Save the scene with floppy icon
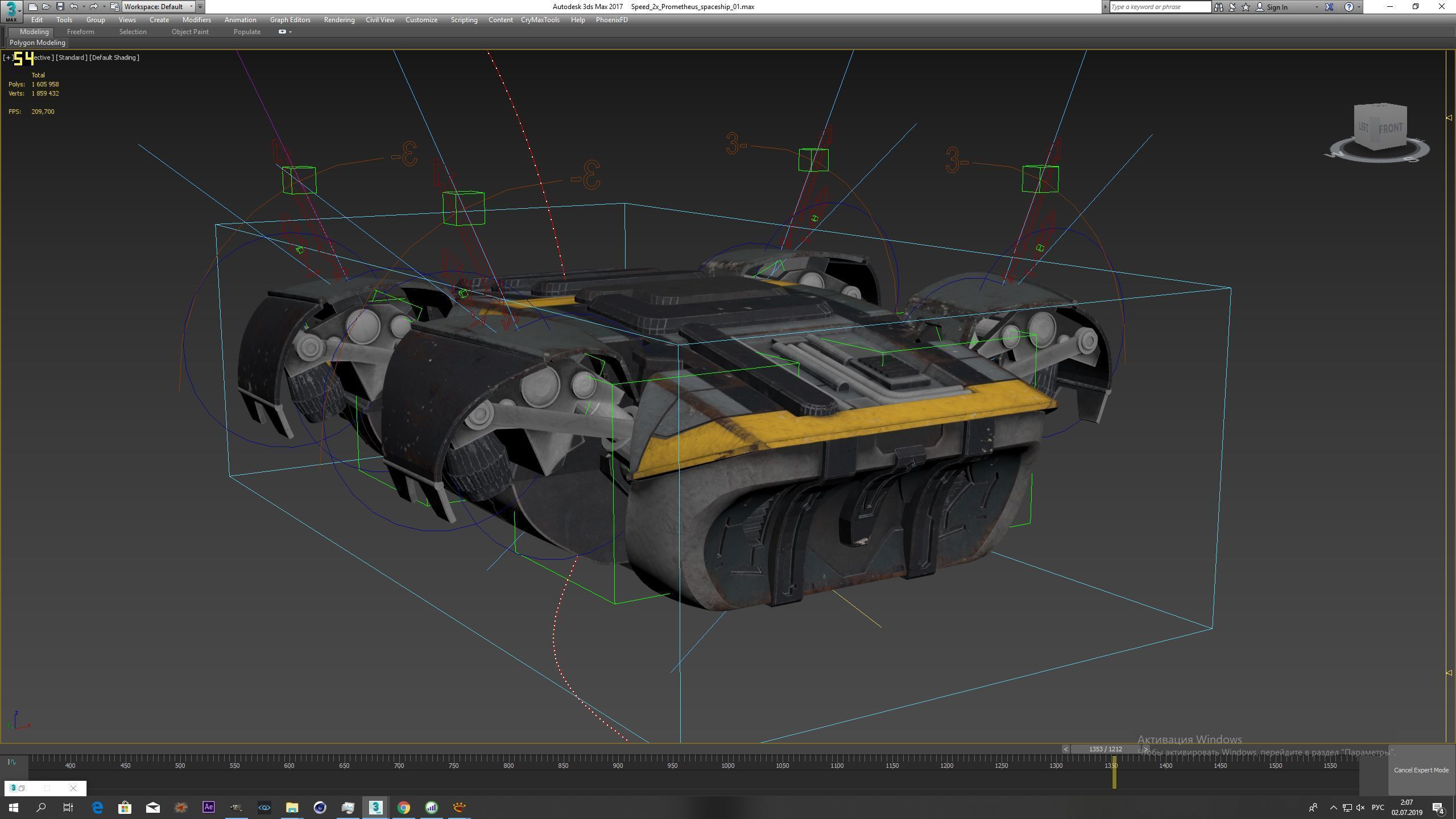 [60, 7]
